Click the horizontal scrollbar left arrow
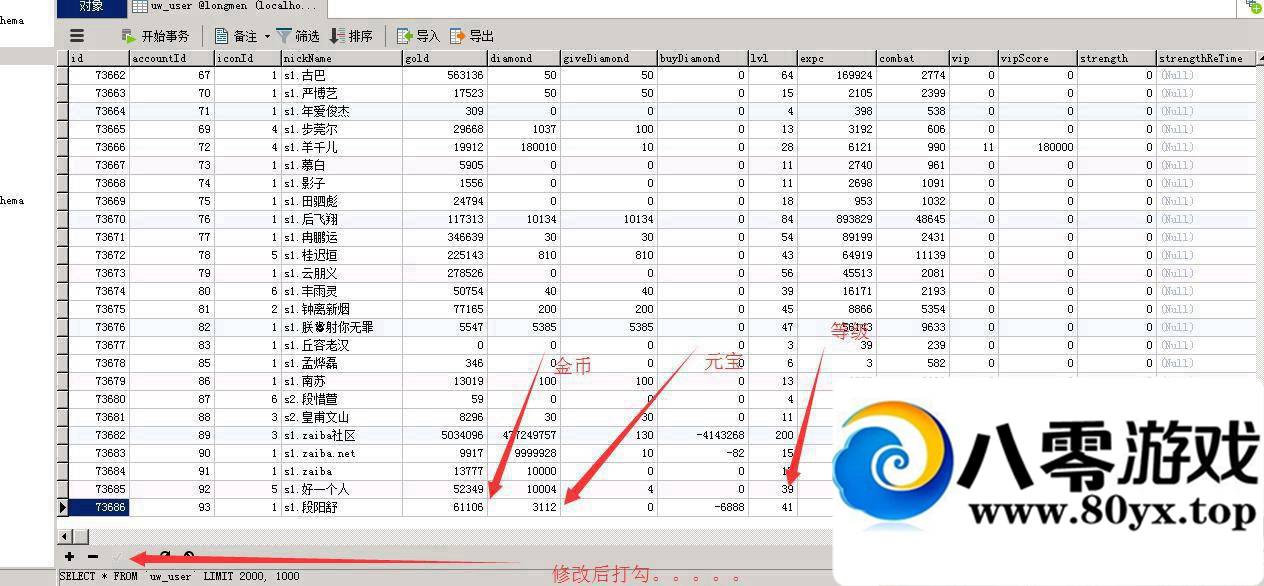Viewport: 1264px width, 586px height. tap(63, 537)
